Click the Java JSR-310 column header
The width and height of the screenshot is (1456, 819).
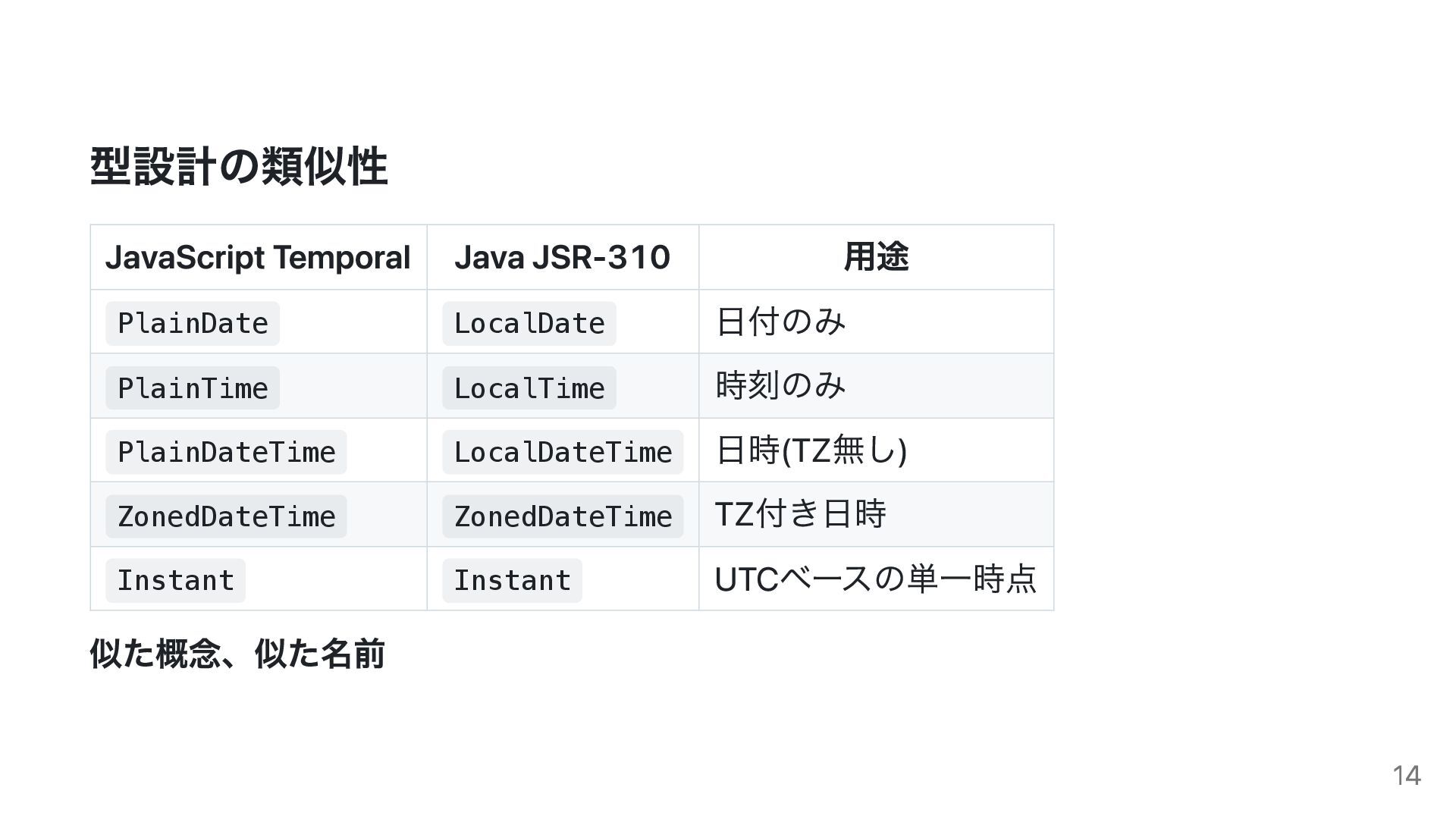click(563, 257)
